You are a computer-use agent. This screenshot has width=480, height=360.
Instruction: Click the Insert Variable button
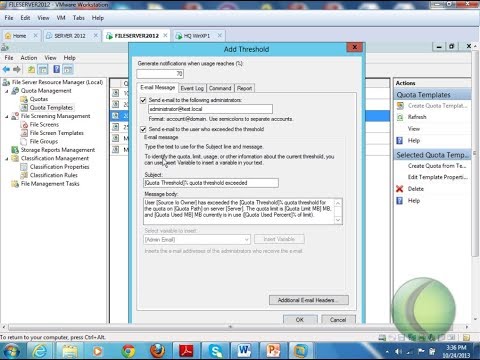click(x=279, y=239)
